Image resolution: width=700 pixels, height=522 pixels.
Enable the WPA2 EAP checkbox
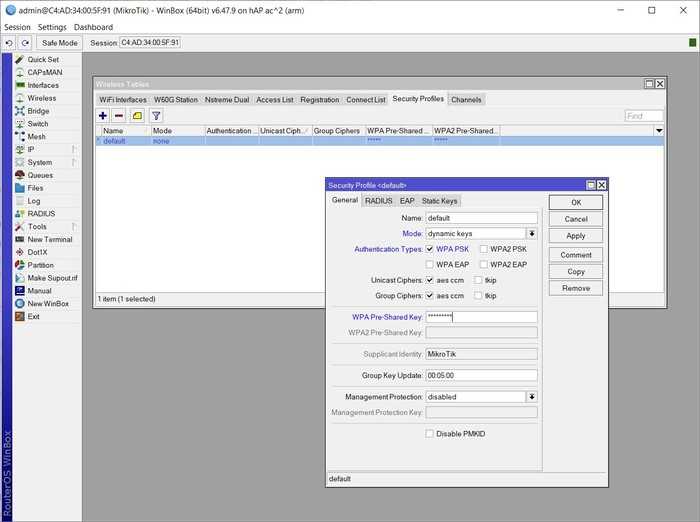483,264
